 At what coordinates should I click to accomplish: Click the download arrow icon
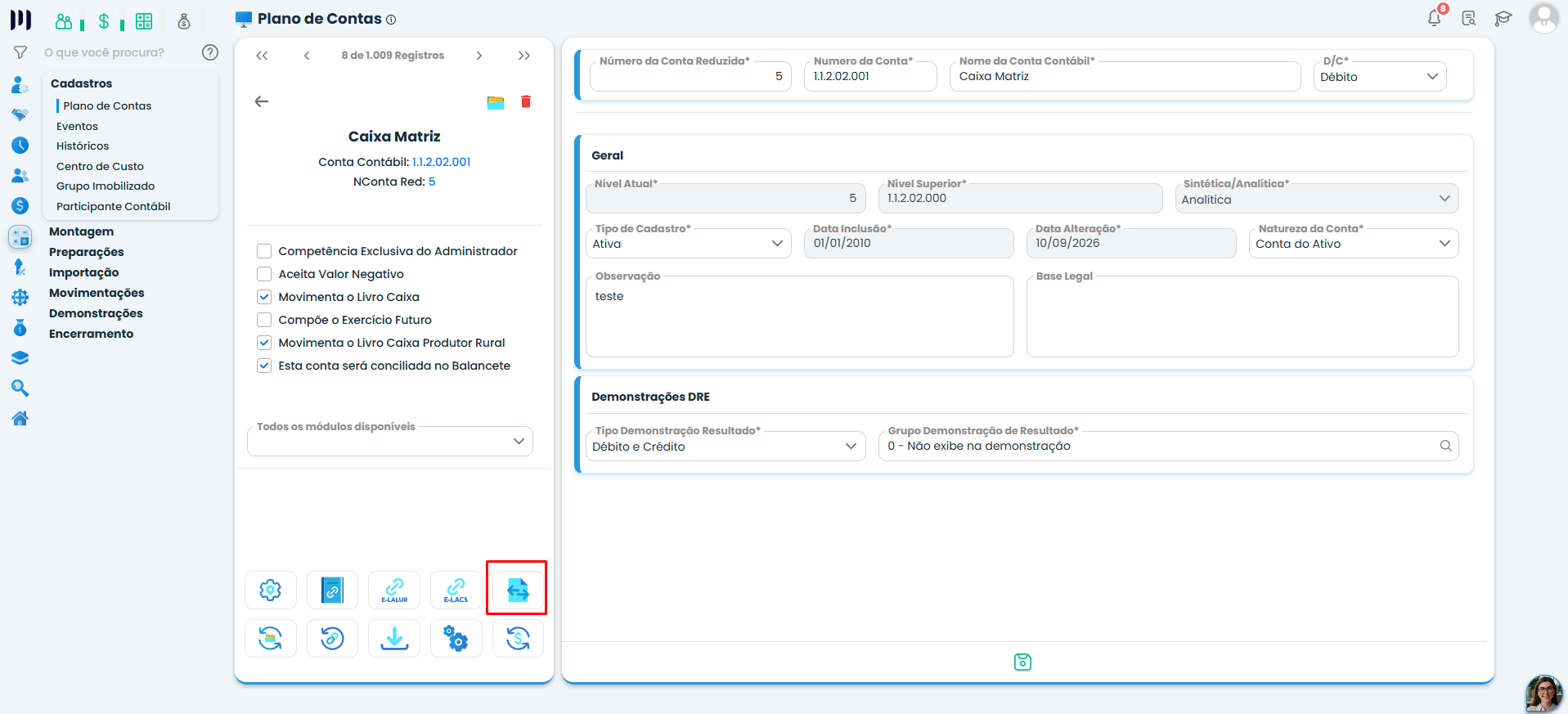click(x=394, y=638)
